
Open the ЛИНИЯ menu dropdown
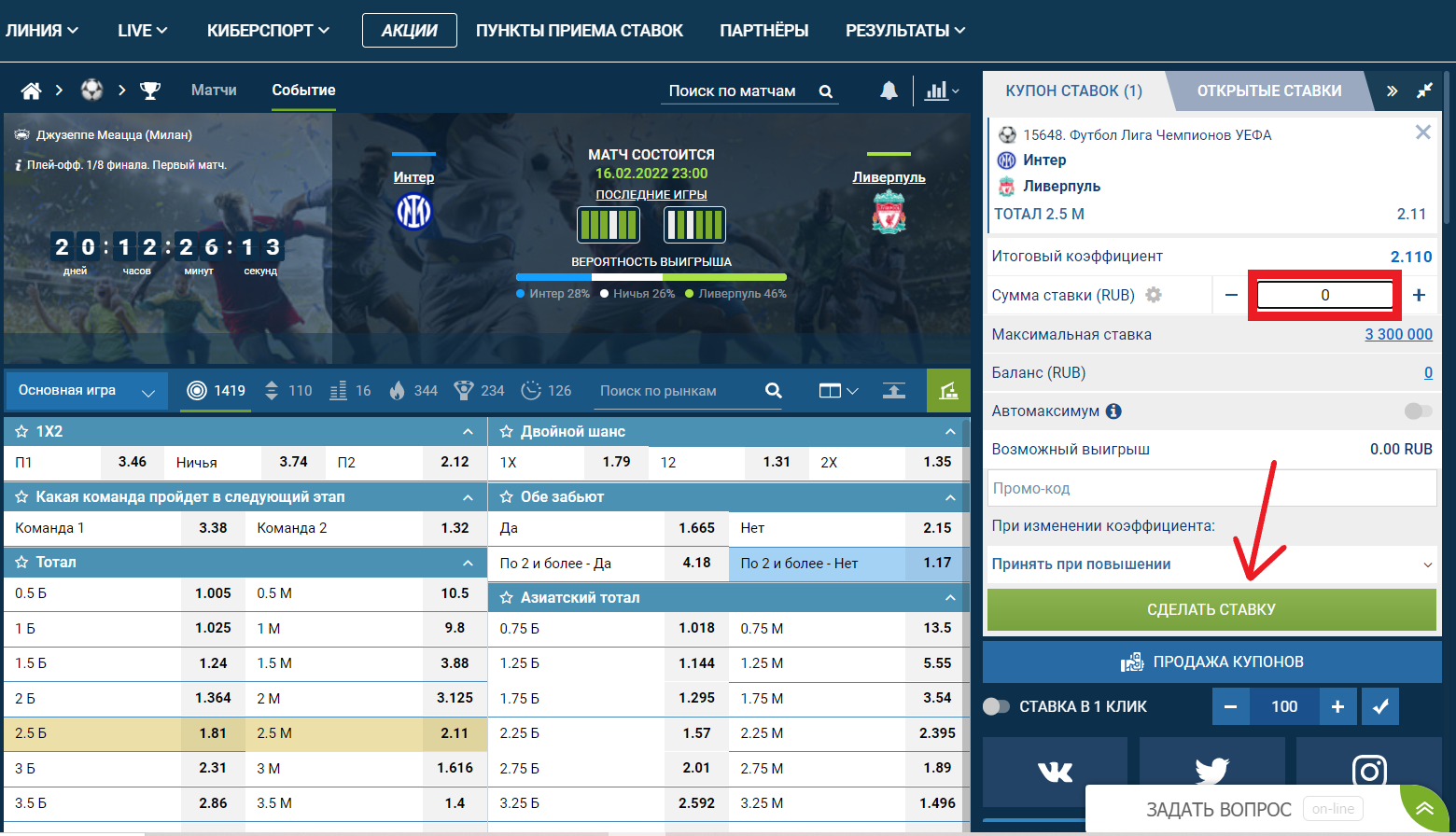click(41, 31)
